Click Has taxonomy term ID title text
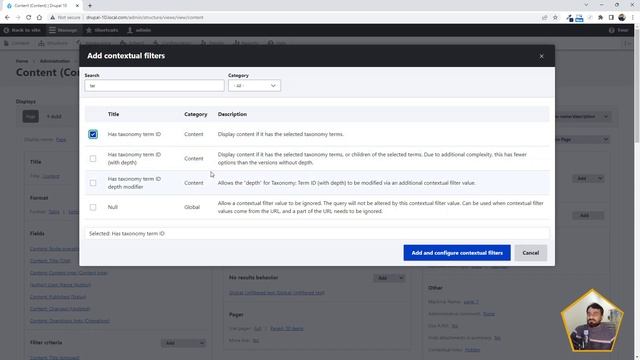 [x=134, y=134]
